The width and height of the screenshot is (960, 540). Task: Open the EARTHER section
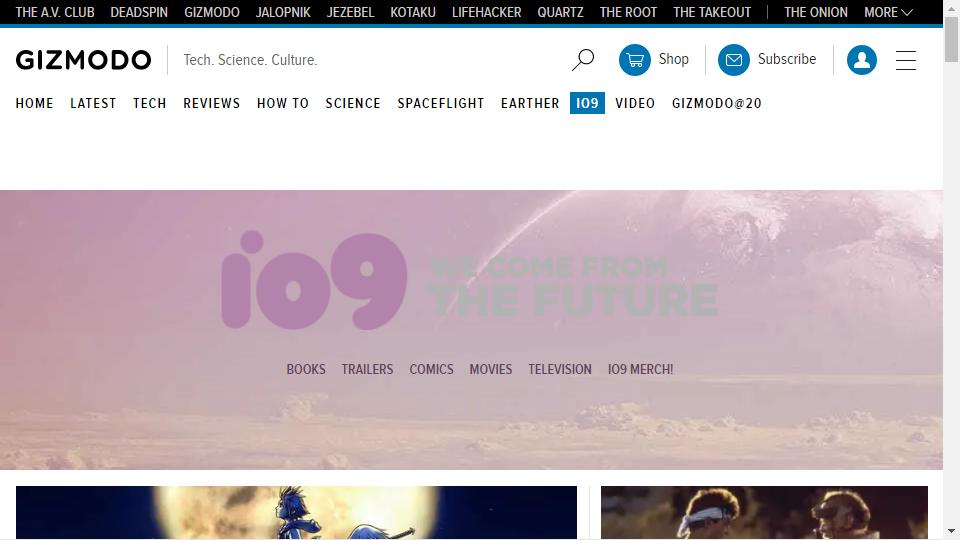click(530, 103)
